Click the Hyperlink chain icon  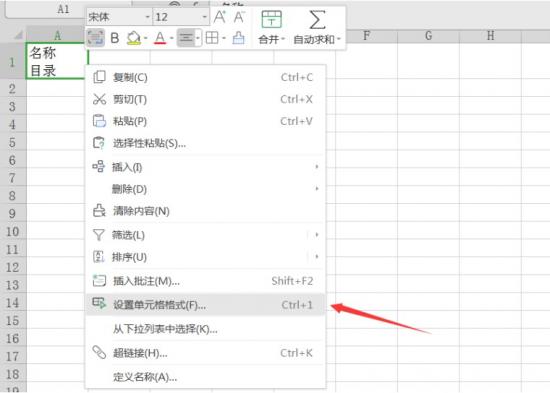99,352
